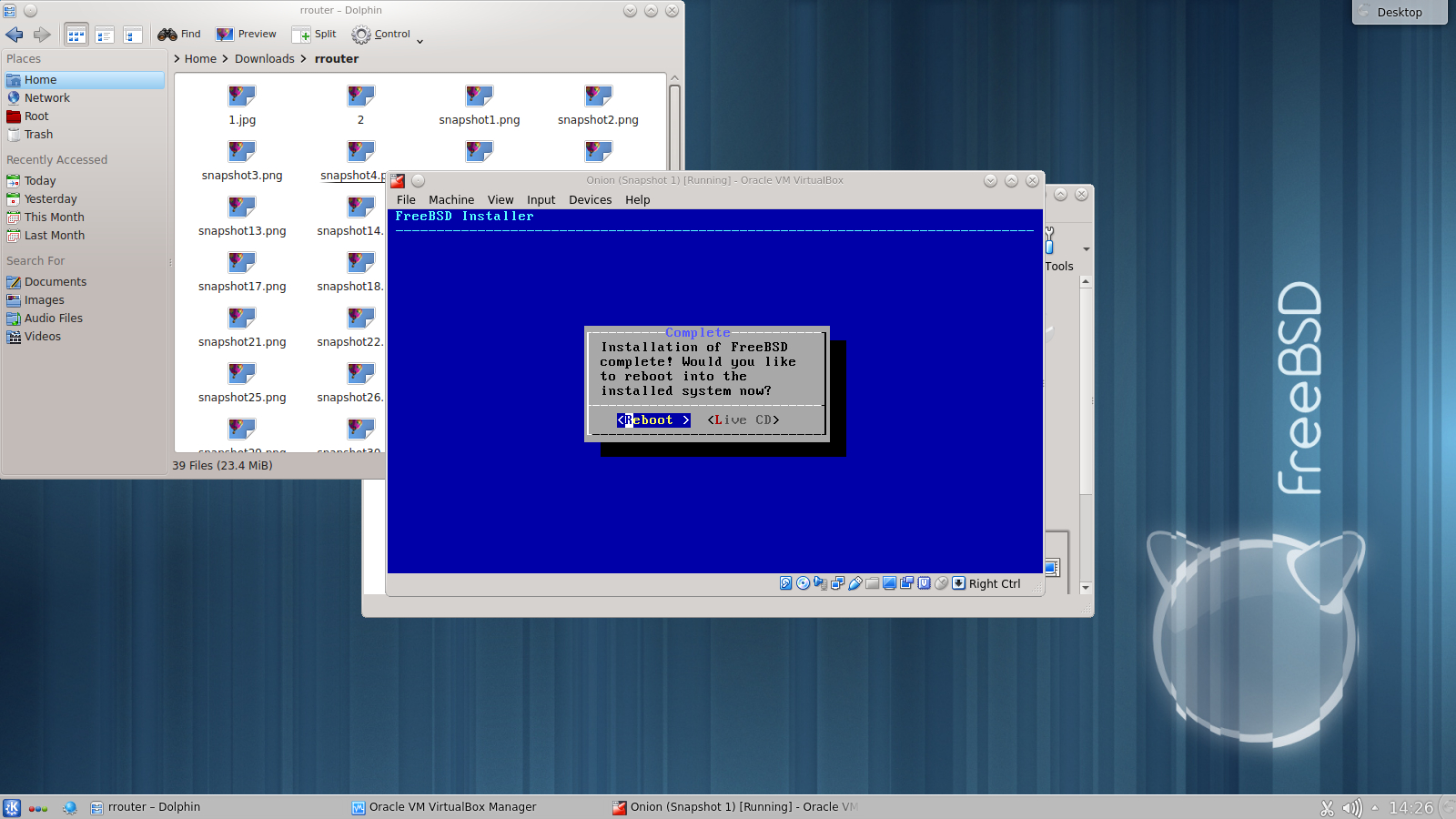Open Machine menu in VirtualBox VM window
The height and width of the screenshot is (819, 1456).
tap(451, 200)
